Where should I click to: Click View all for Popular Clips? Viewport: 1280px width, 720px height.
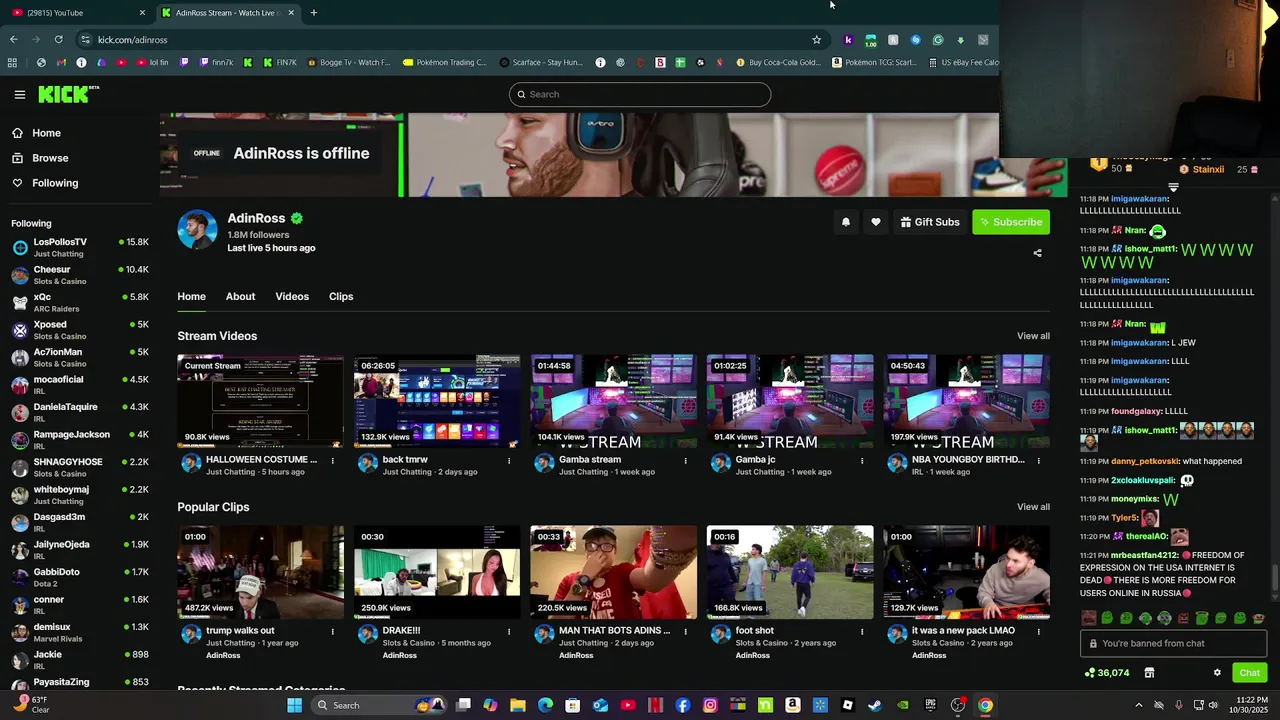tap(1033, 507)
